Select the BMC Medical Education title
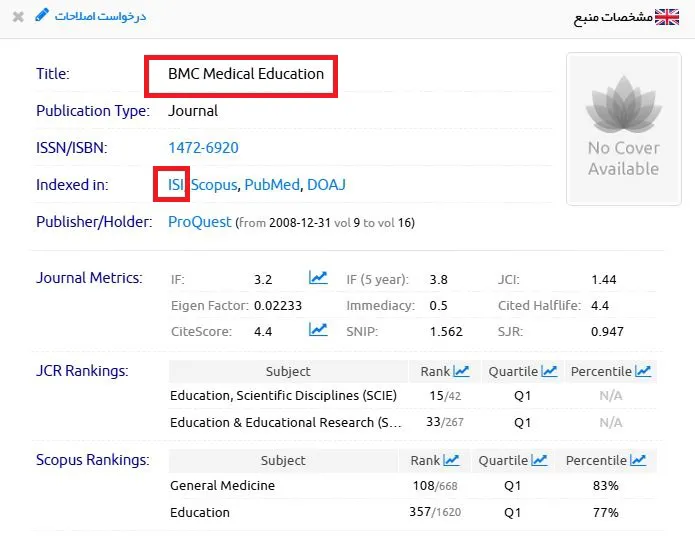 (246, 74)
